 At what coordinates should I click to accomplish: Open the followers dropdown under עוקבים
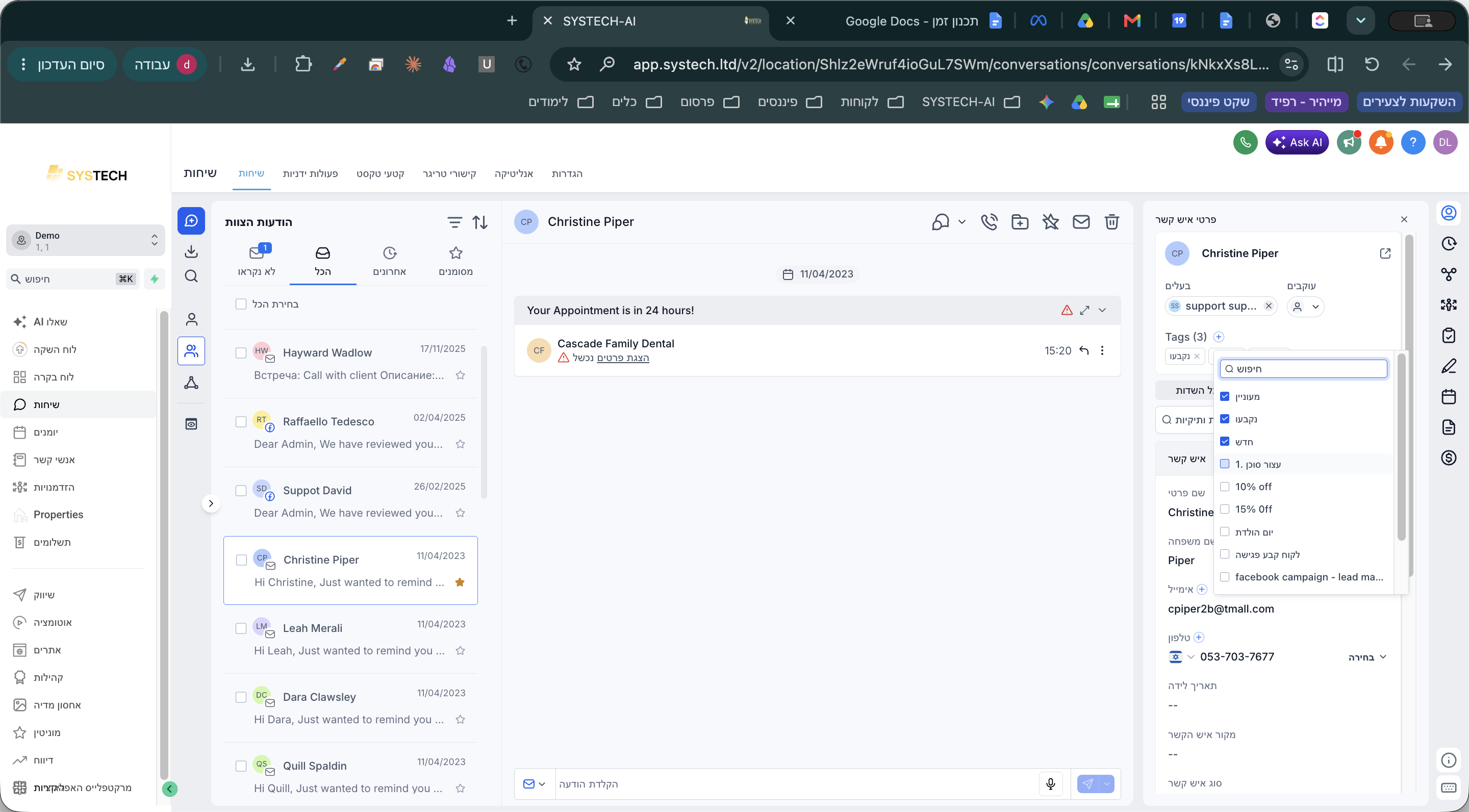pyautogui.click(x=1305, y=306)
